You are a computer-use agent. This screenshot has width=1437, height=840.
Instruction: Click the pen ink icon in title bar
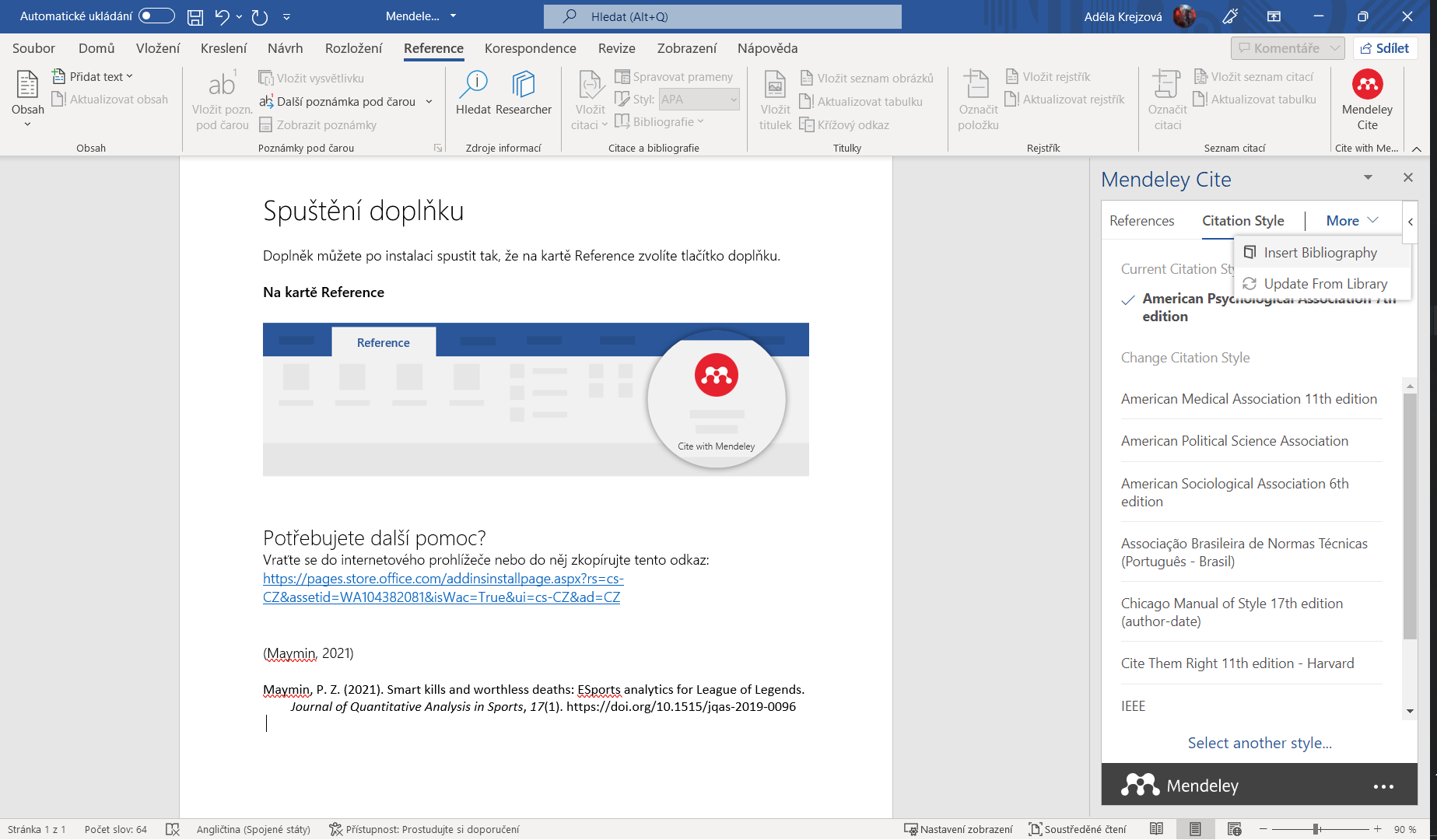(1230, 16)
